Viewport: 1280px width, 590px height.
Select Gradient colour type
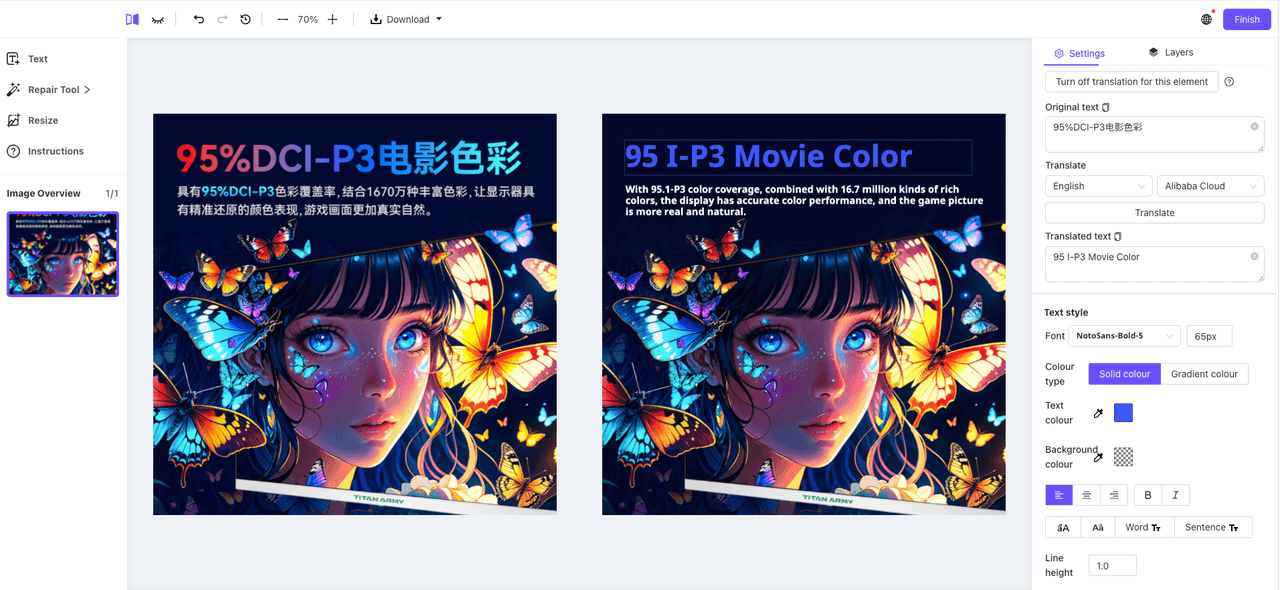pyautogui.click(x=1204, y=374)
